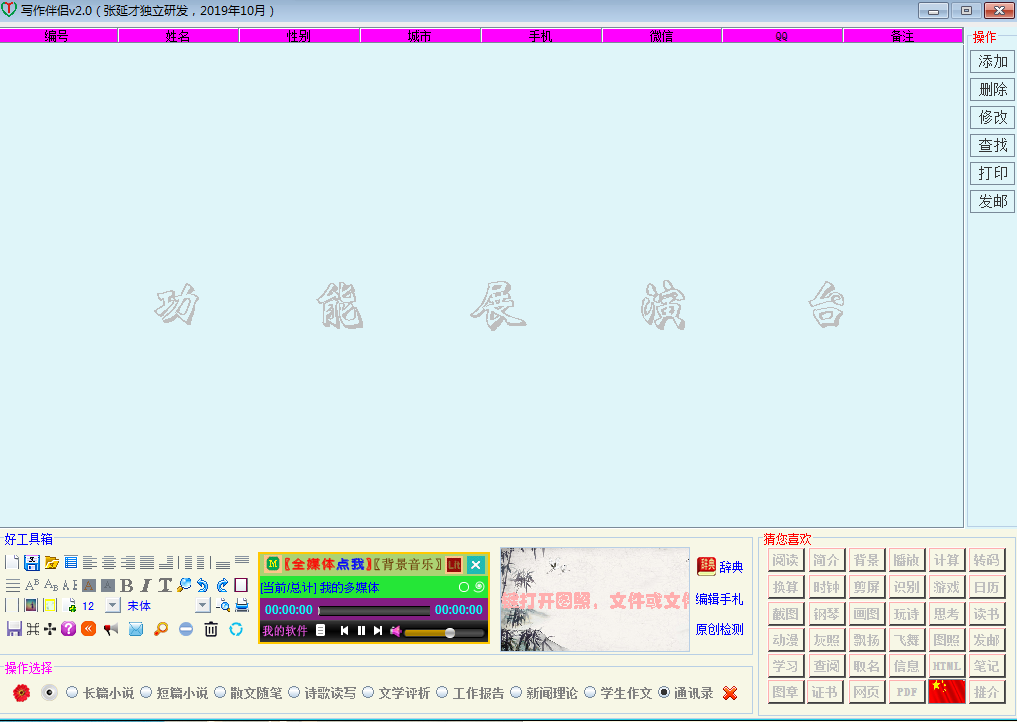Click the envelope mail icon in toolbox

coord(135,629)
